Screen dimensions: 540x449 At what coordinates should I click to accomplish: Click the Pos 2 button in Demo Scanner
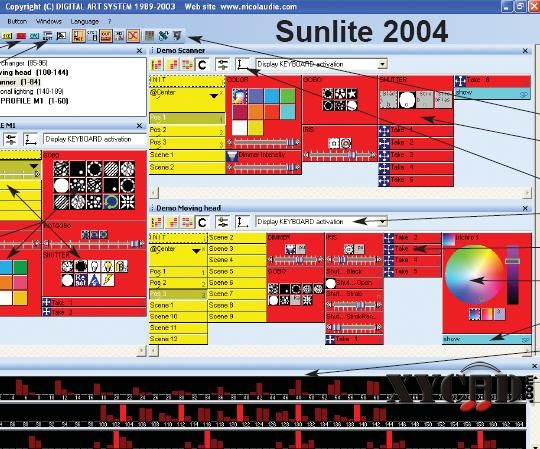pos(187,130)
